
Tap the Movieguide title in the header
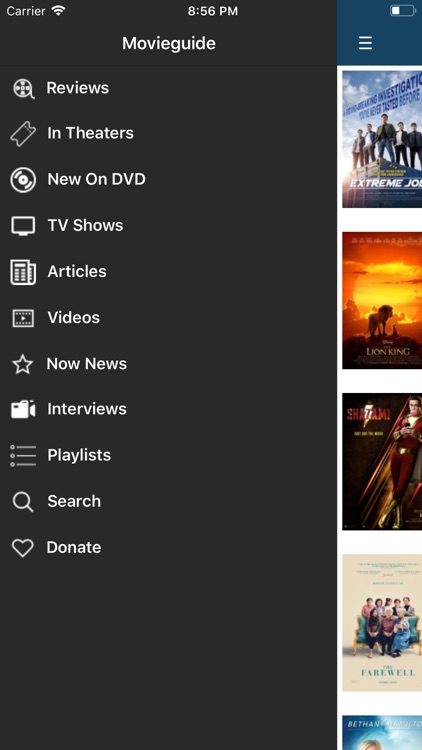point(169,44)
